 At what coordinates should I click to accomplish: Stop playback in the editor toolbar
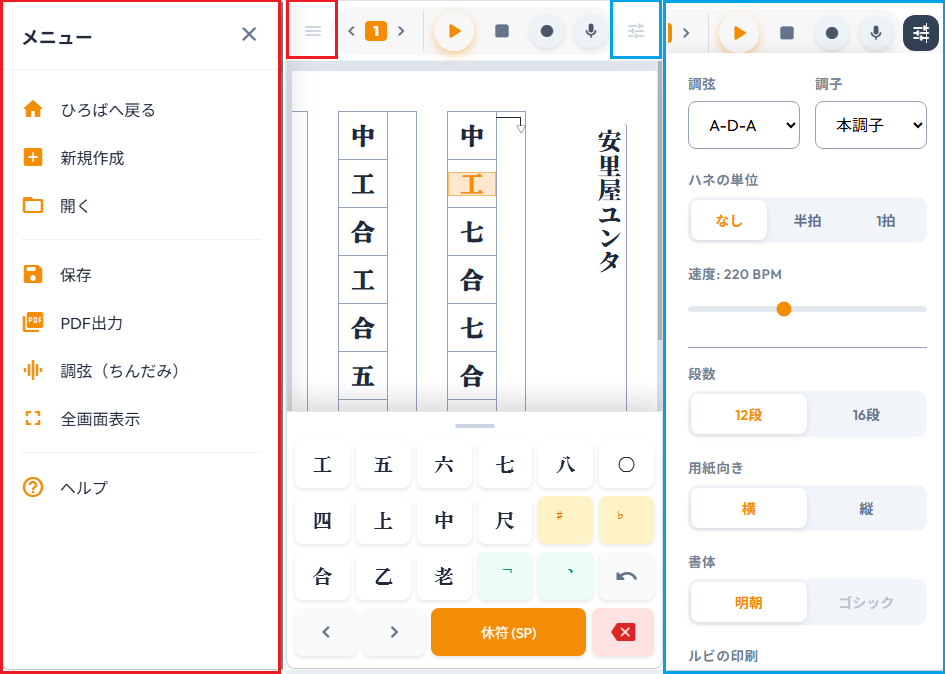coord(501,31)
